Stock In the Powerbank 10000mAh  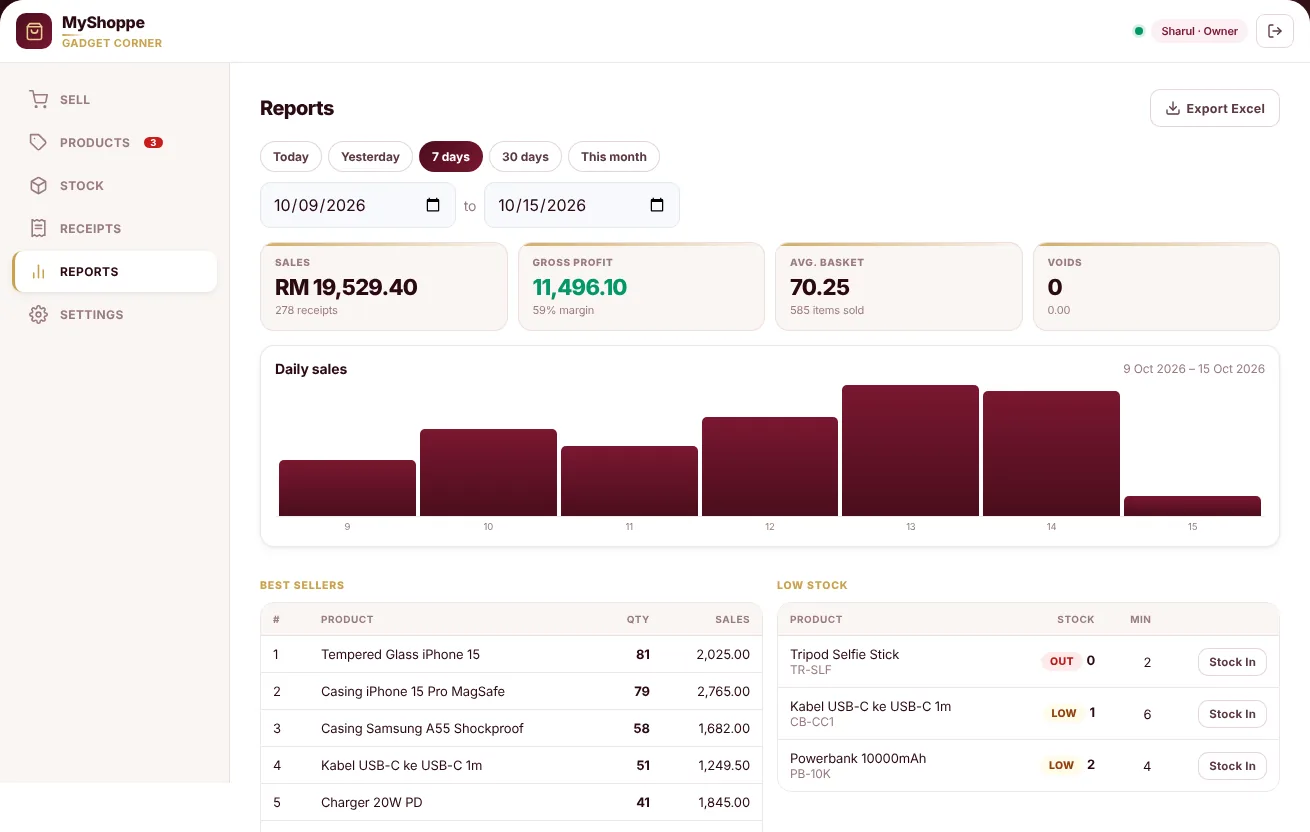click(1232, 766)
